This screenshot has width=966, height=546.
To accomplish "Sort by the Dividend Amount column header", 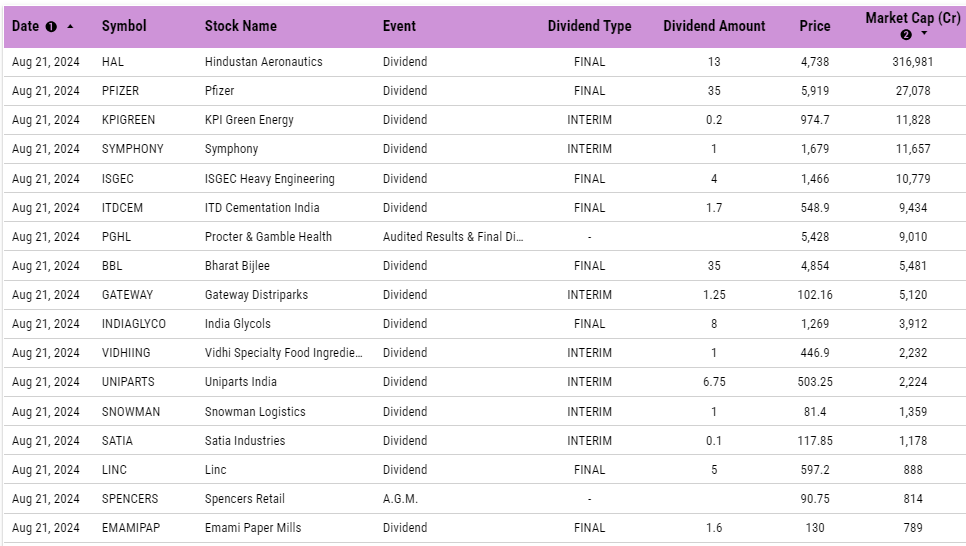I will [714, 26].
